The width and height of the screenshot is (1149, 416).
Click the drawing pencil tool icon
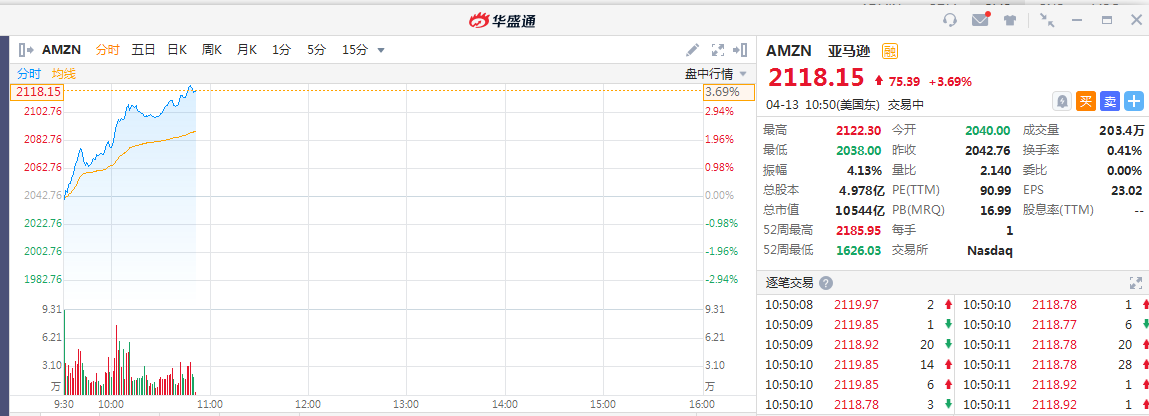693,49
